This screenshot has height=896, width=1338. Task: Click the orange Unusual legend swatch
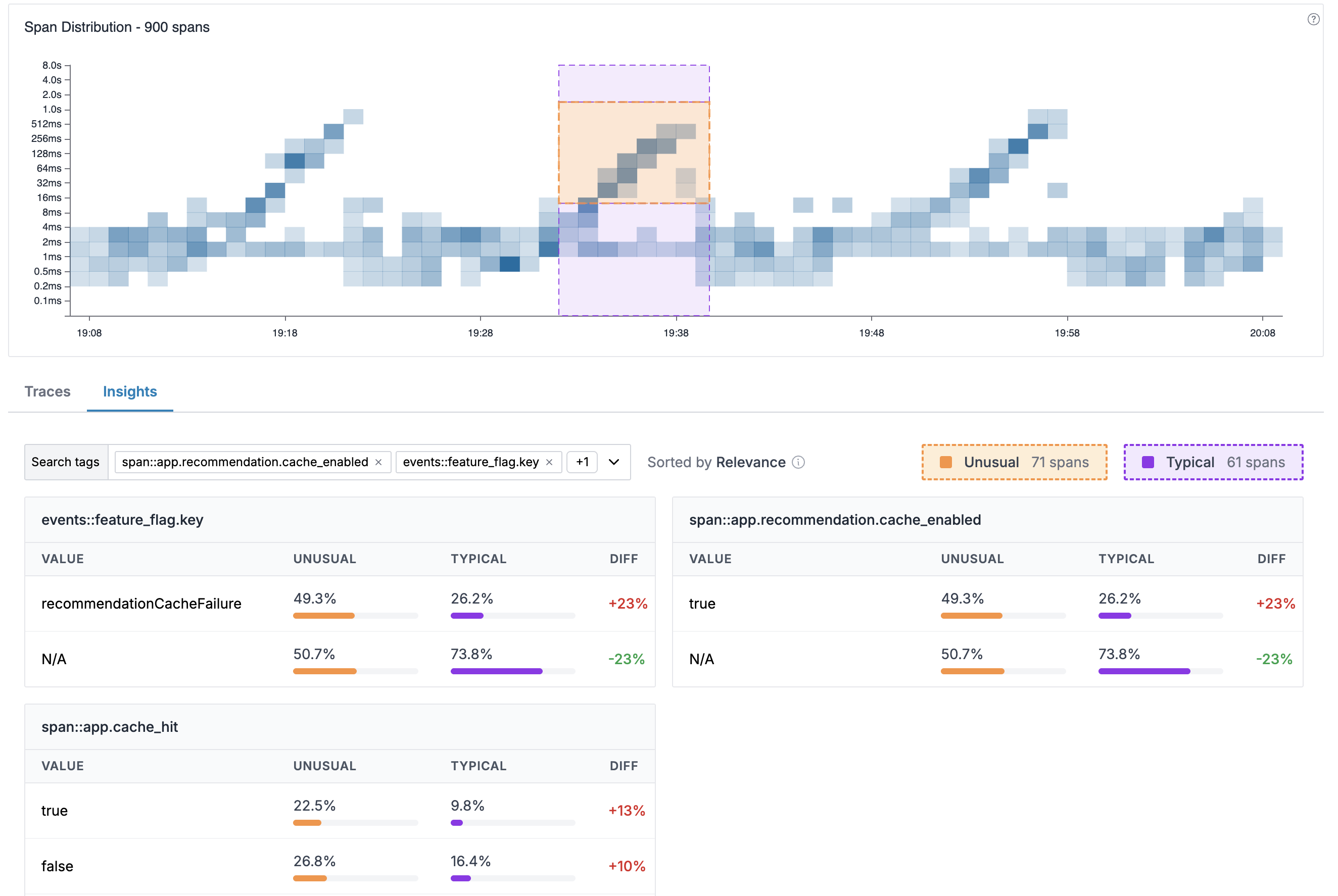point(946,462)
